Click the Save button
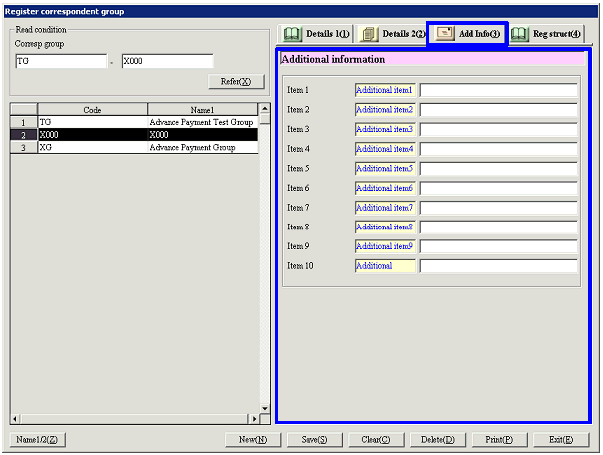Viewport: 603px width, 455px height. 314,439
